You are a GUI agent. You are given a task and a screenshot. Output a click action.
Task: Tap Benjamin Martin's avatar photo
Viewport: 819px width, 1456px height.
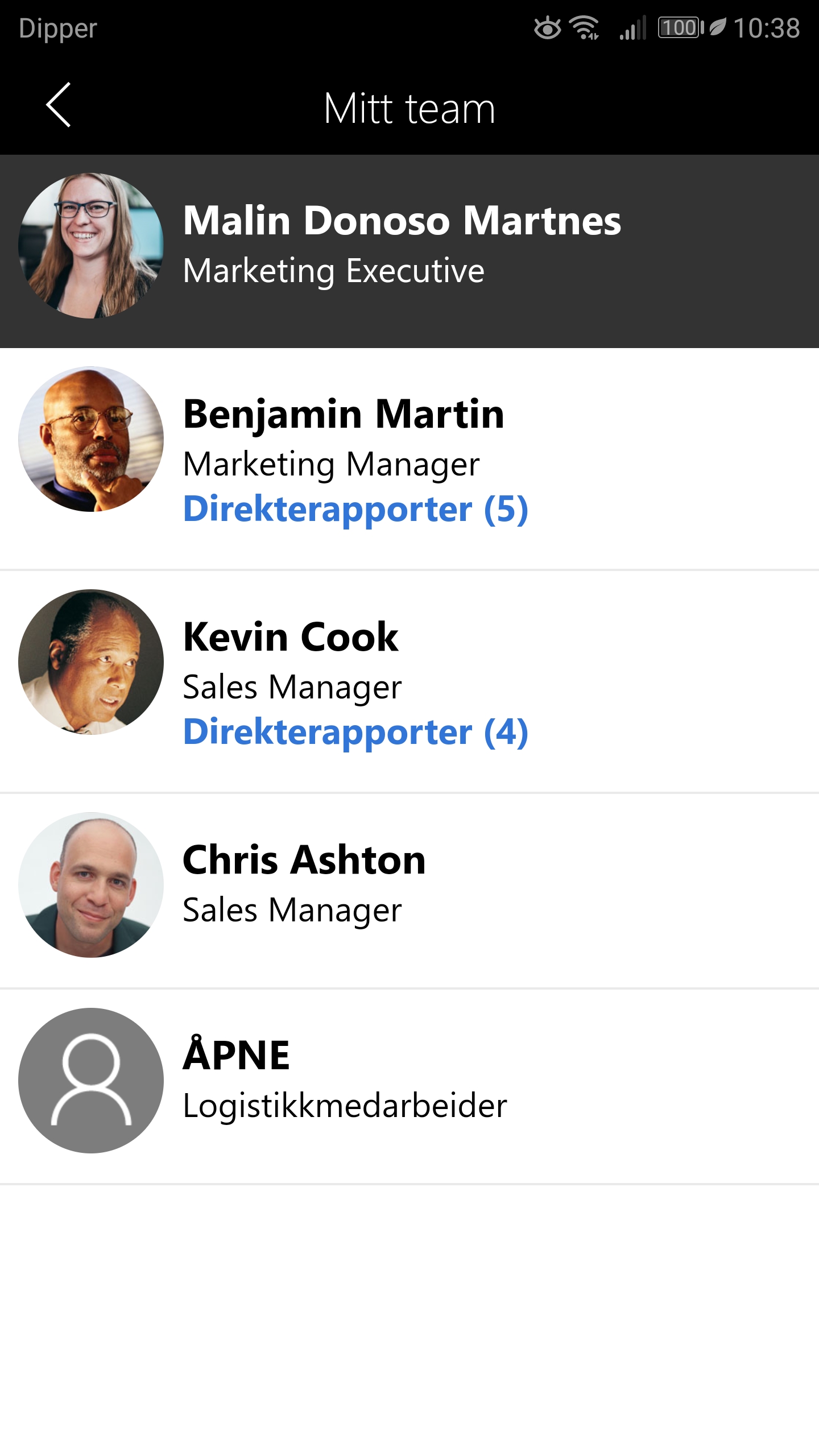[x=91, y=439]
